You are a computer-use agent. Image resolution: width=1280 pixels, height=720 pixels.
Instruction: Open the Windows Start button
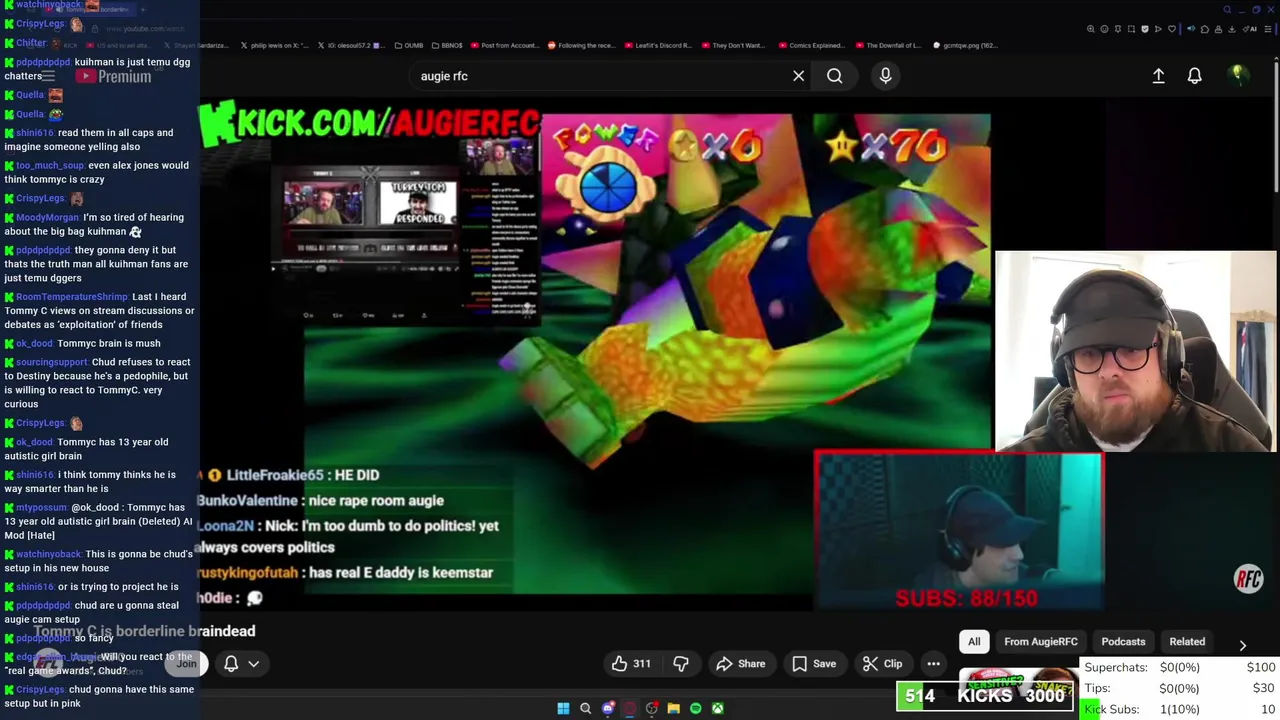[x=563, y=709]
